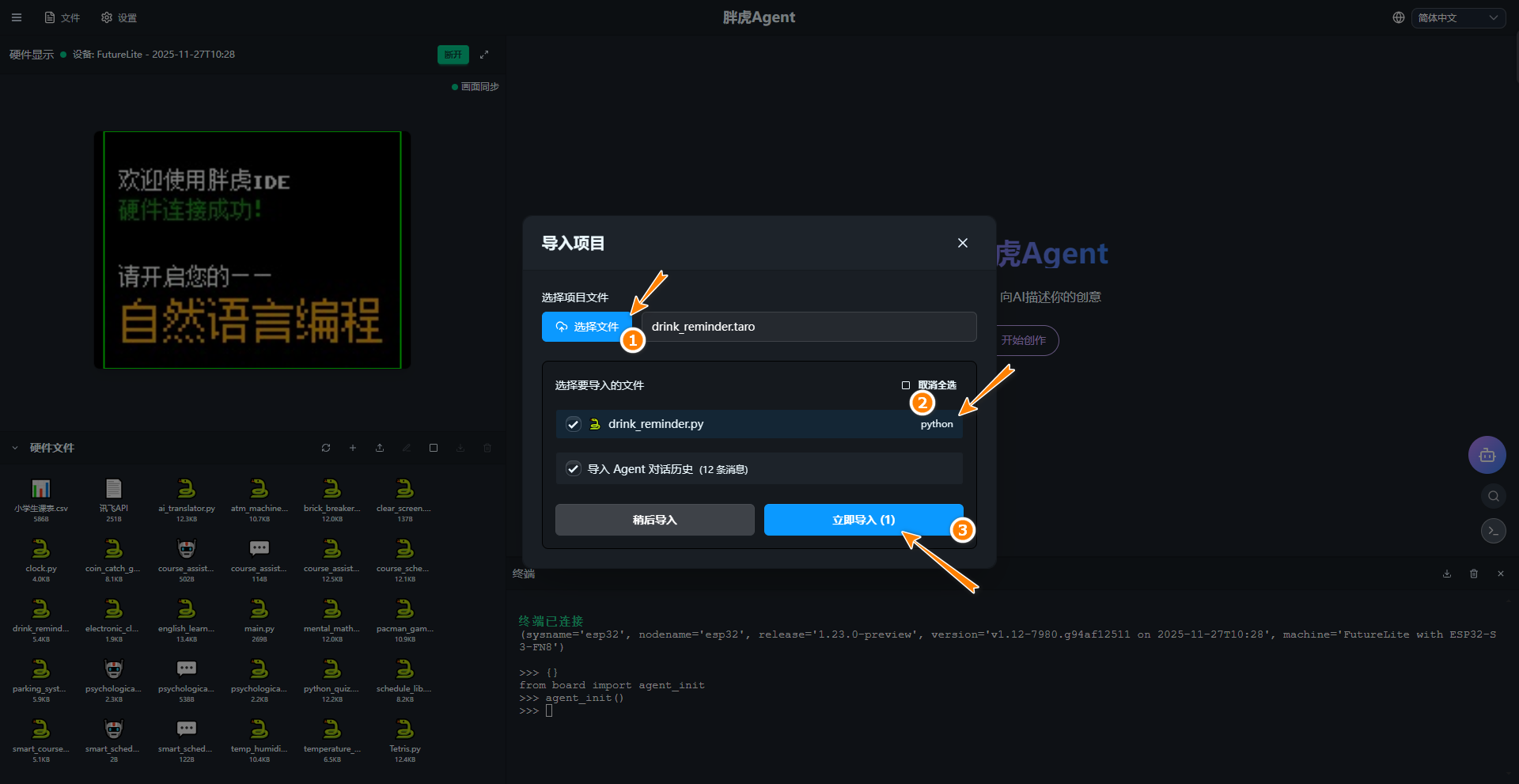Click the drink_reminder.taro file name field

(809, 327)
